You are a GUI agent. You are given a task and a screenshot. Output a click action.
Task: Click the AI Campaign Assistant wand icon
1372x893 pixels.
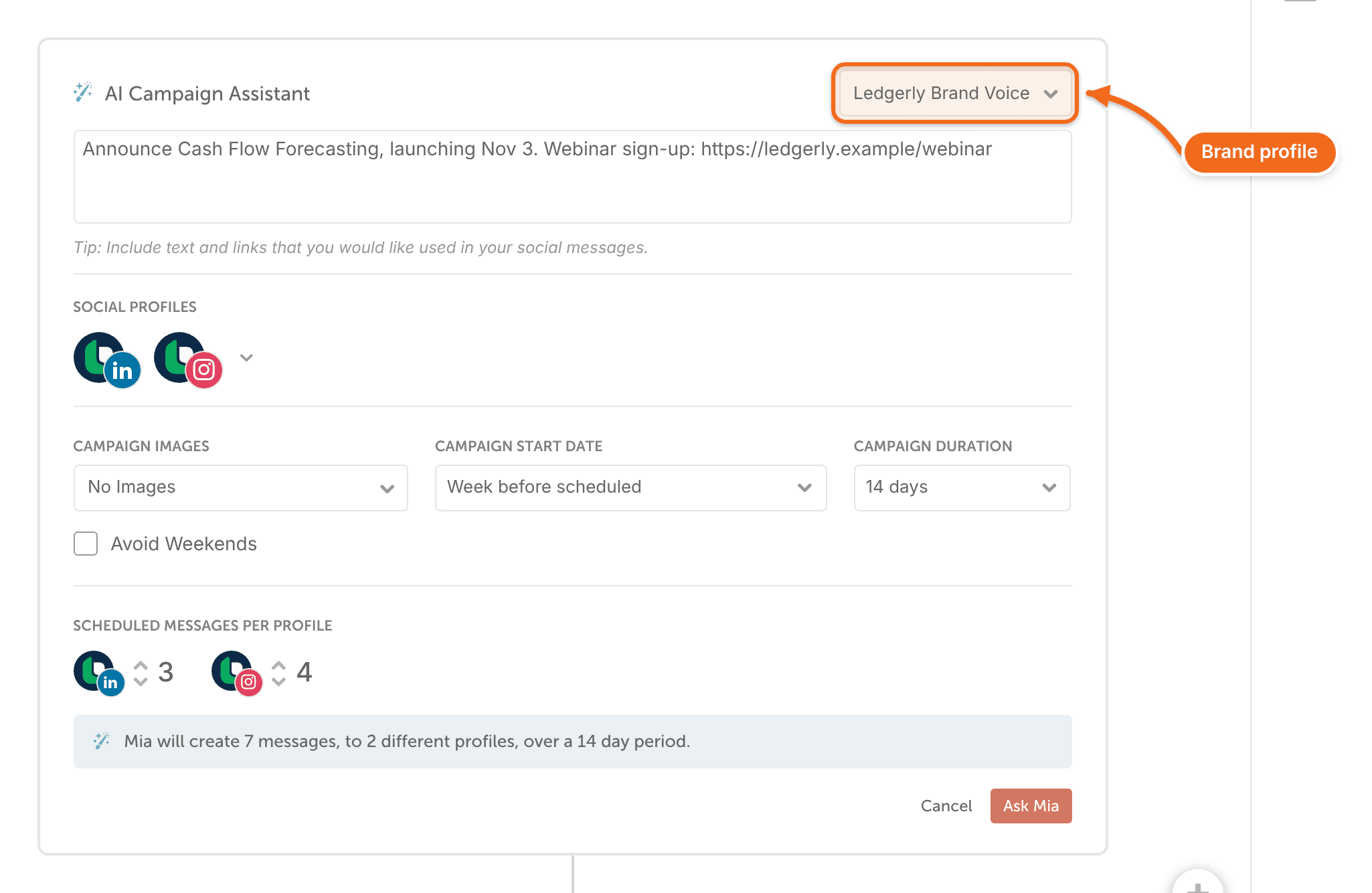click(x=83, y=92)
